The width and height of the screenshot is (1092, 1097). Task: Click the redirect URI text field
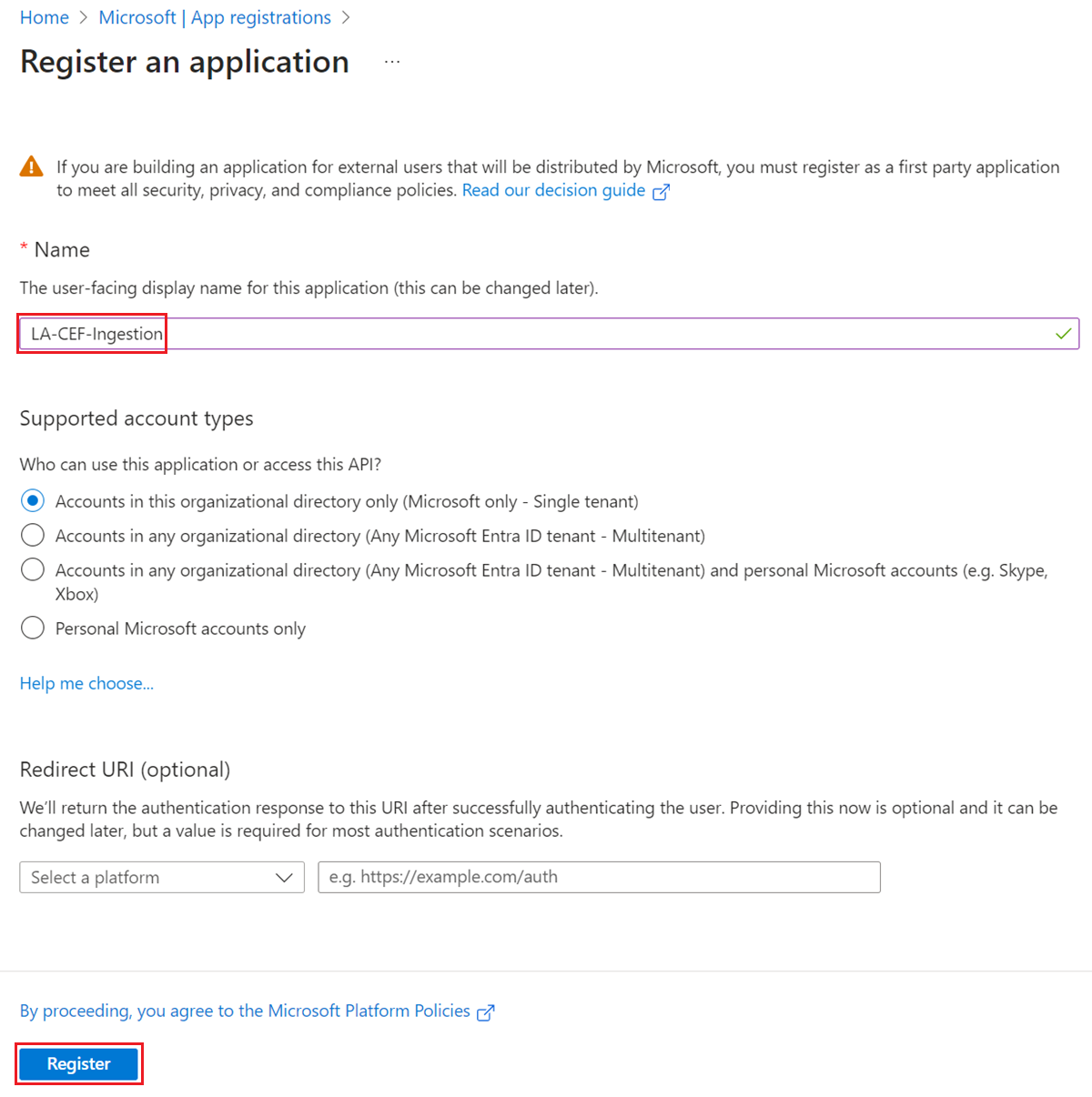click(x=599, y=877)
